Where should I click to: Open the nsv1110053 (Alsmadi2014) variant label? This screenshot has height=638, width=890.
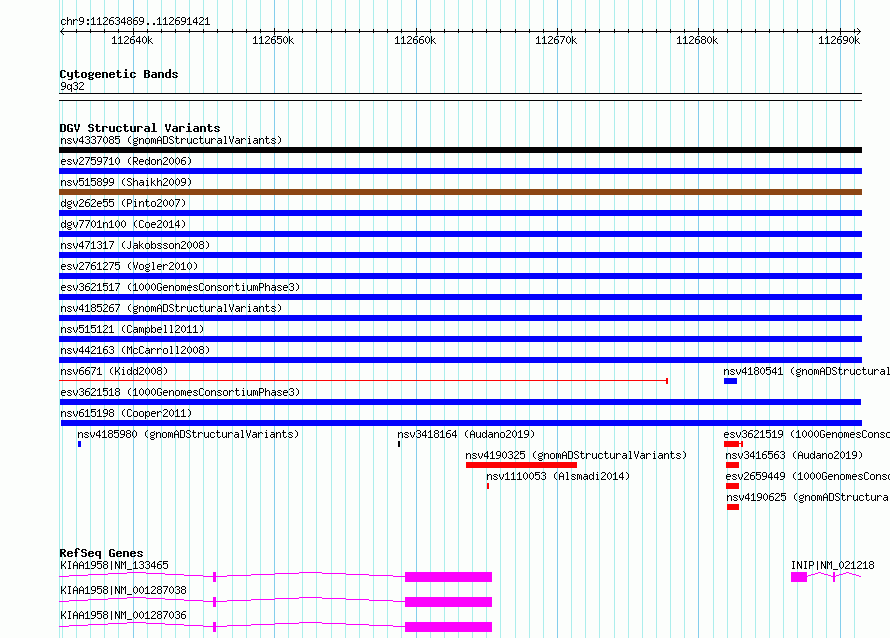[x=558, y=476]
